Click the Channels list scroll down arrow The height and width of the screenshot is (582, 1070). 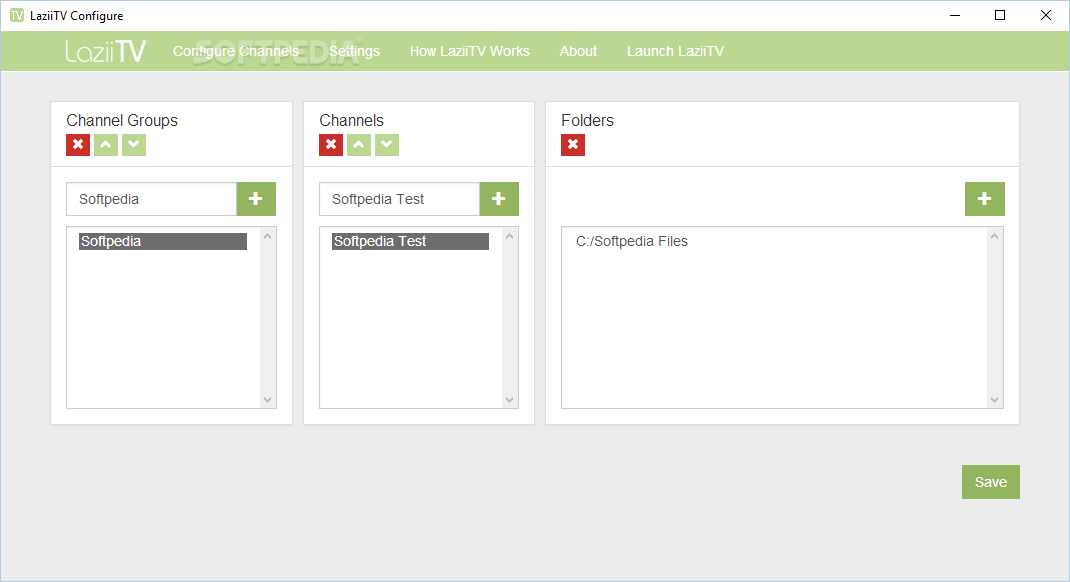[x=509, y=400]
